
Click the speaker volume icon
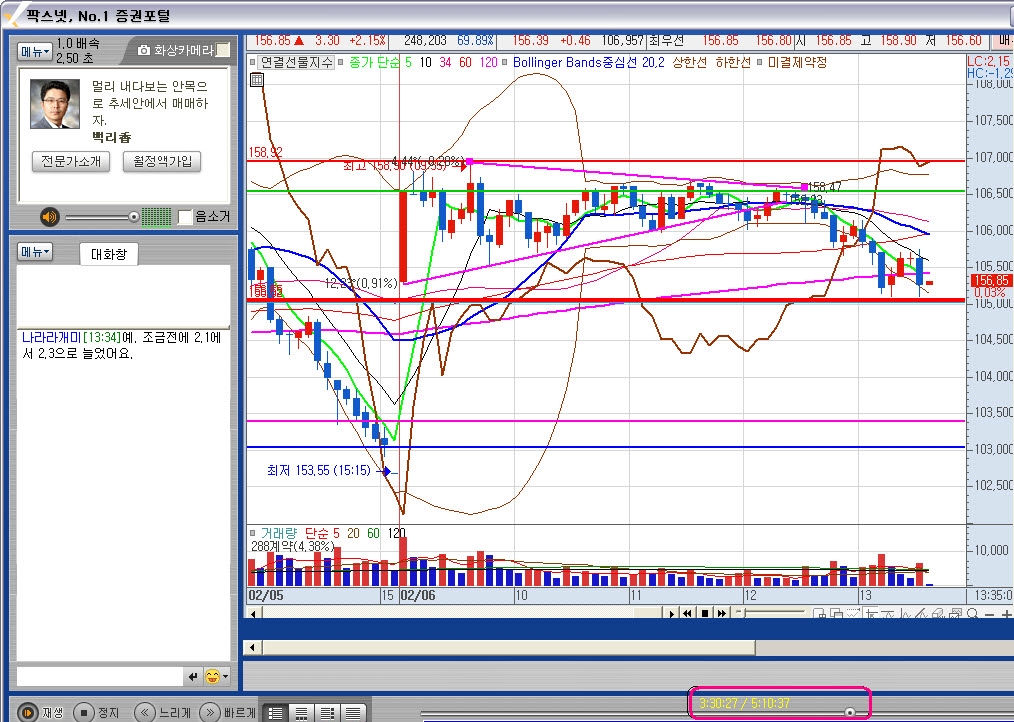coord(48,216)
